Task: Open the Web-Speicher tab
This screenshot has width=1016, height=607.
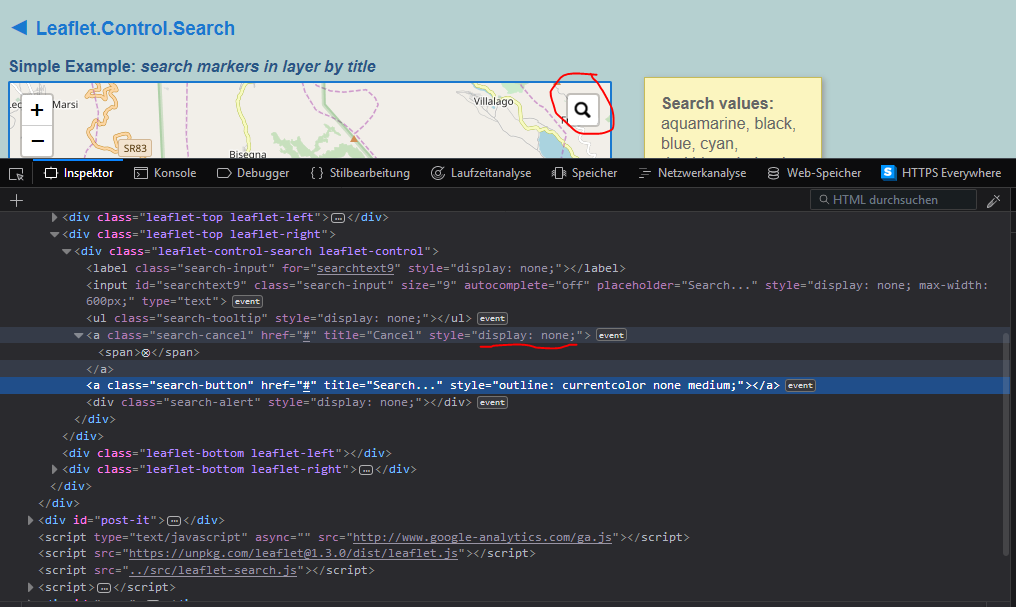Action: tap(814, 173)
